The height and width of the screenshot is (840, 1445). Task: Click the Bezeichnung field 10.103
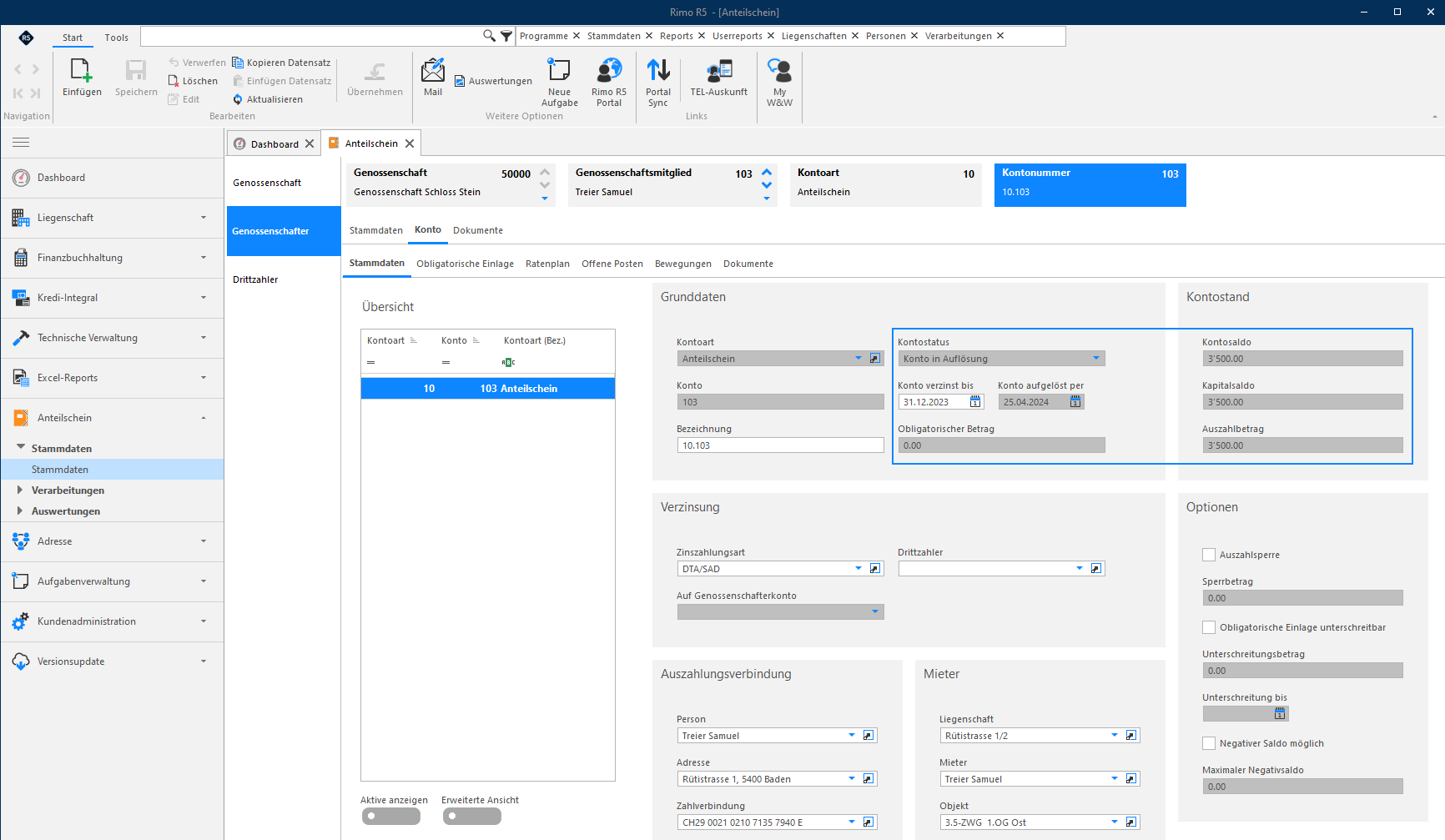coord(780,445)
